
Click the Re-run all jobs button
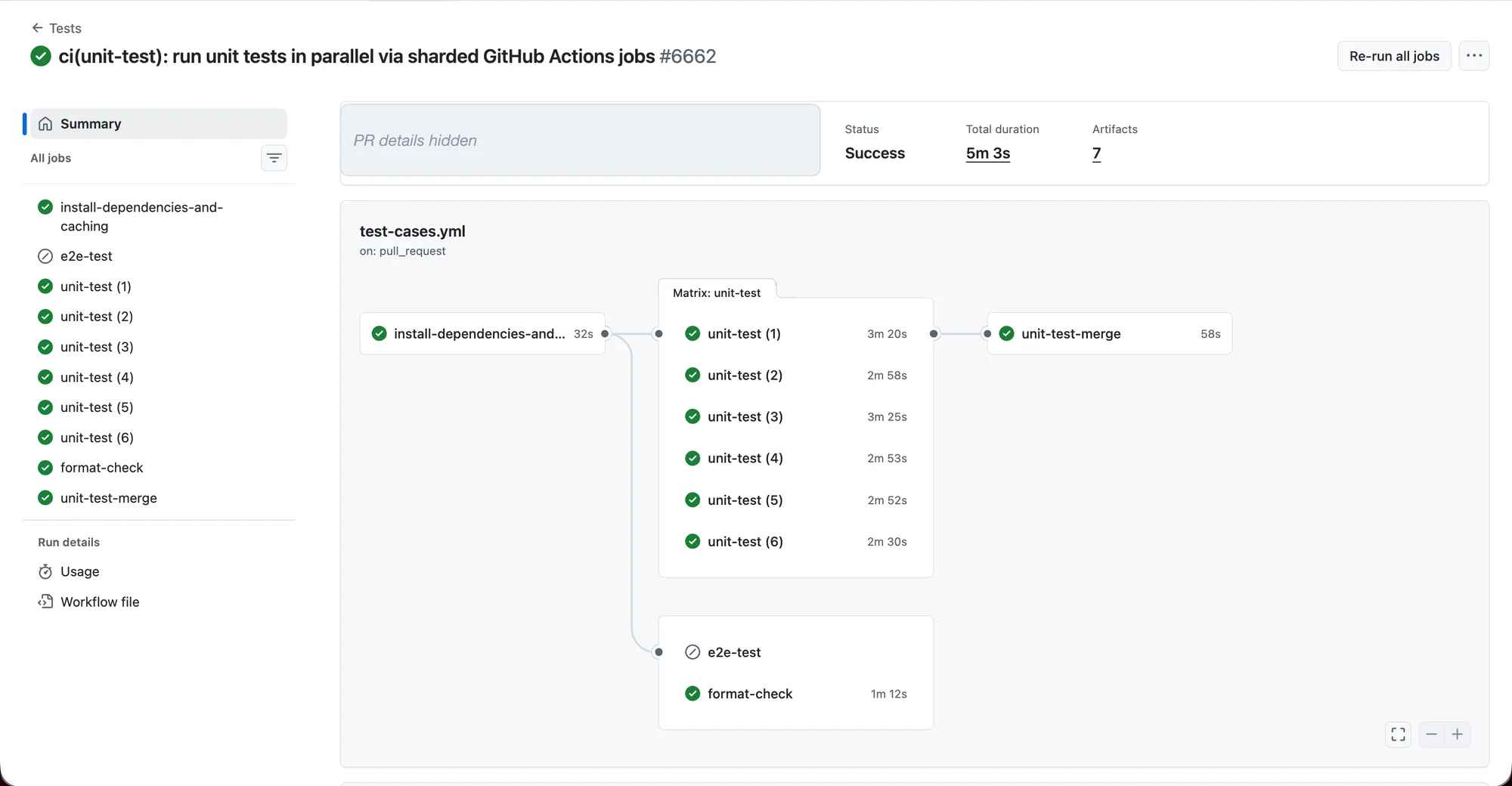[x=1394, y=56]
